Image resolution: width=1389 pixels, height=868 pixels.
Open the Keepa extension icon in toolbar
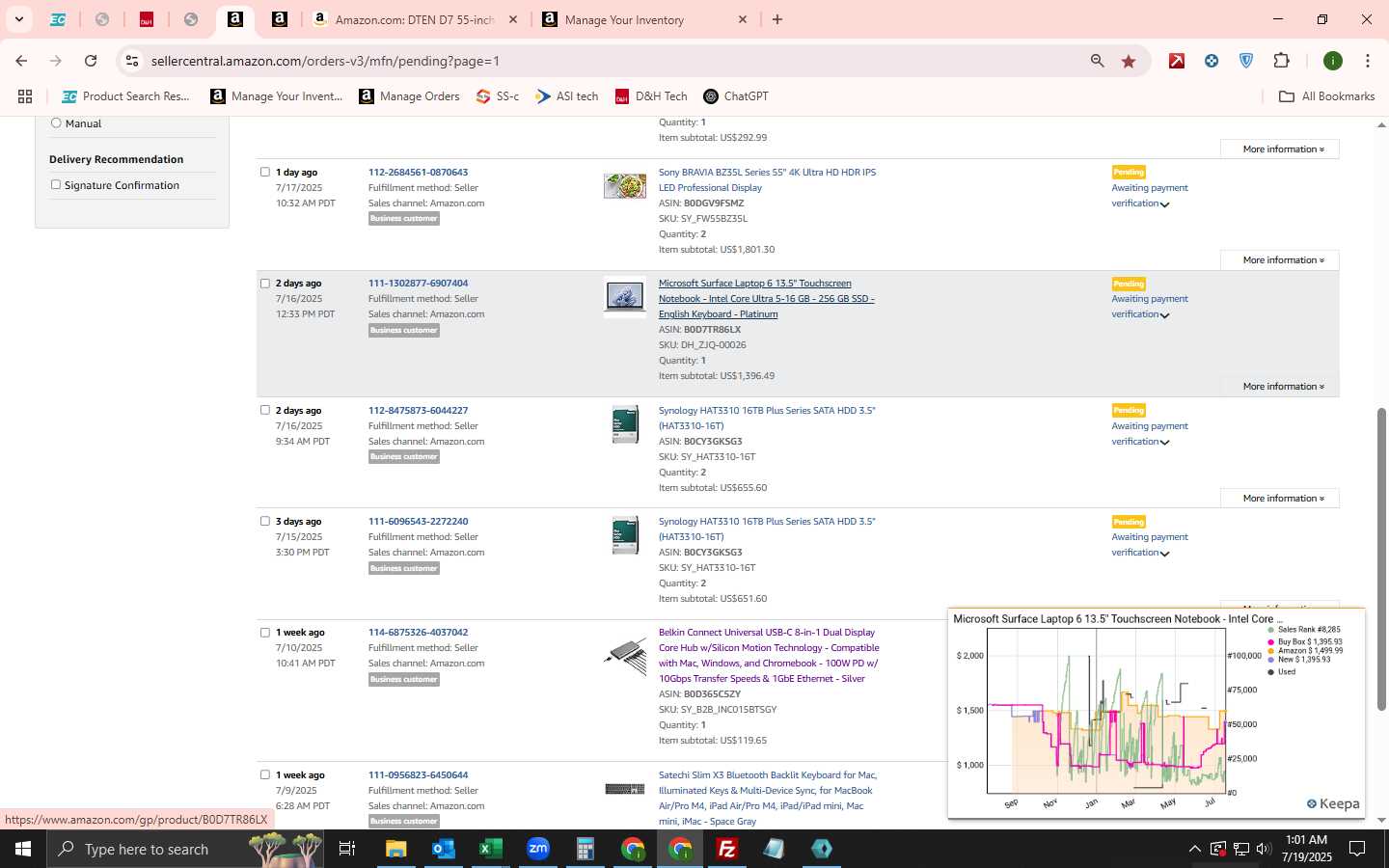pos(1212,61)
